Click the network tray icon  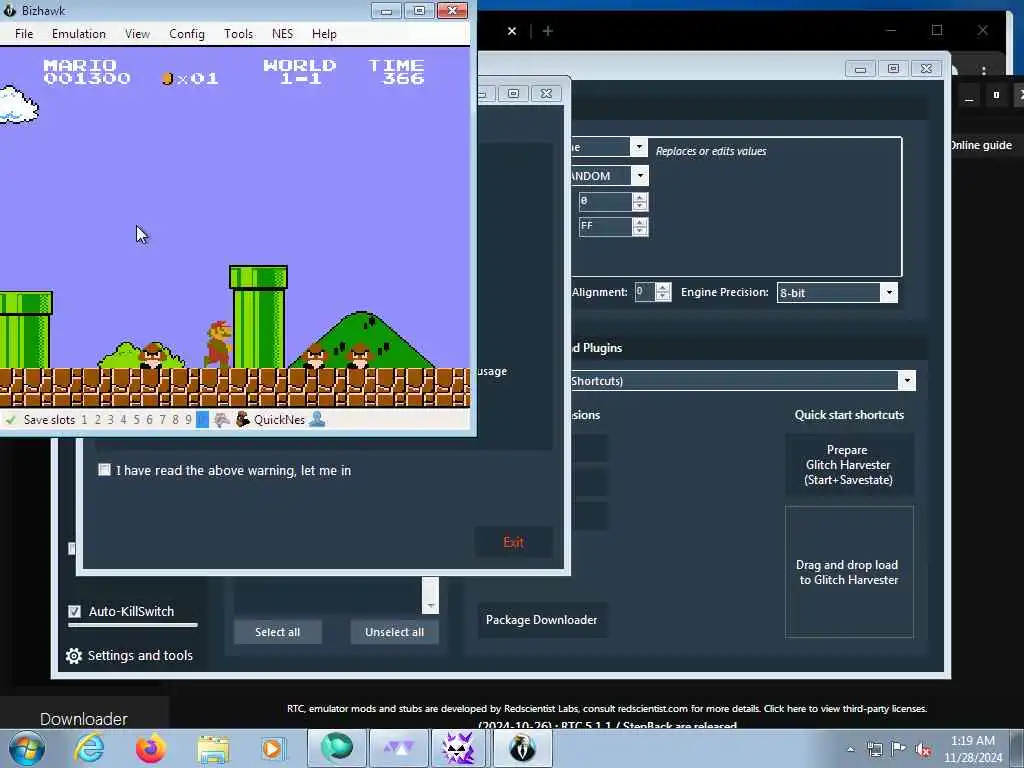click(874, 750)
